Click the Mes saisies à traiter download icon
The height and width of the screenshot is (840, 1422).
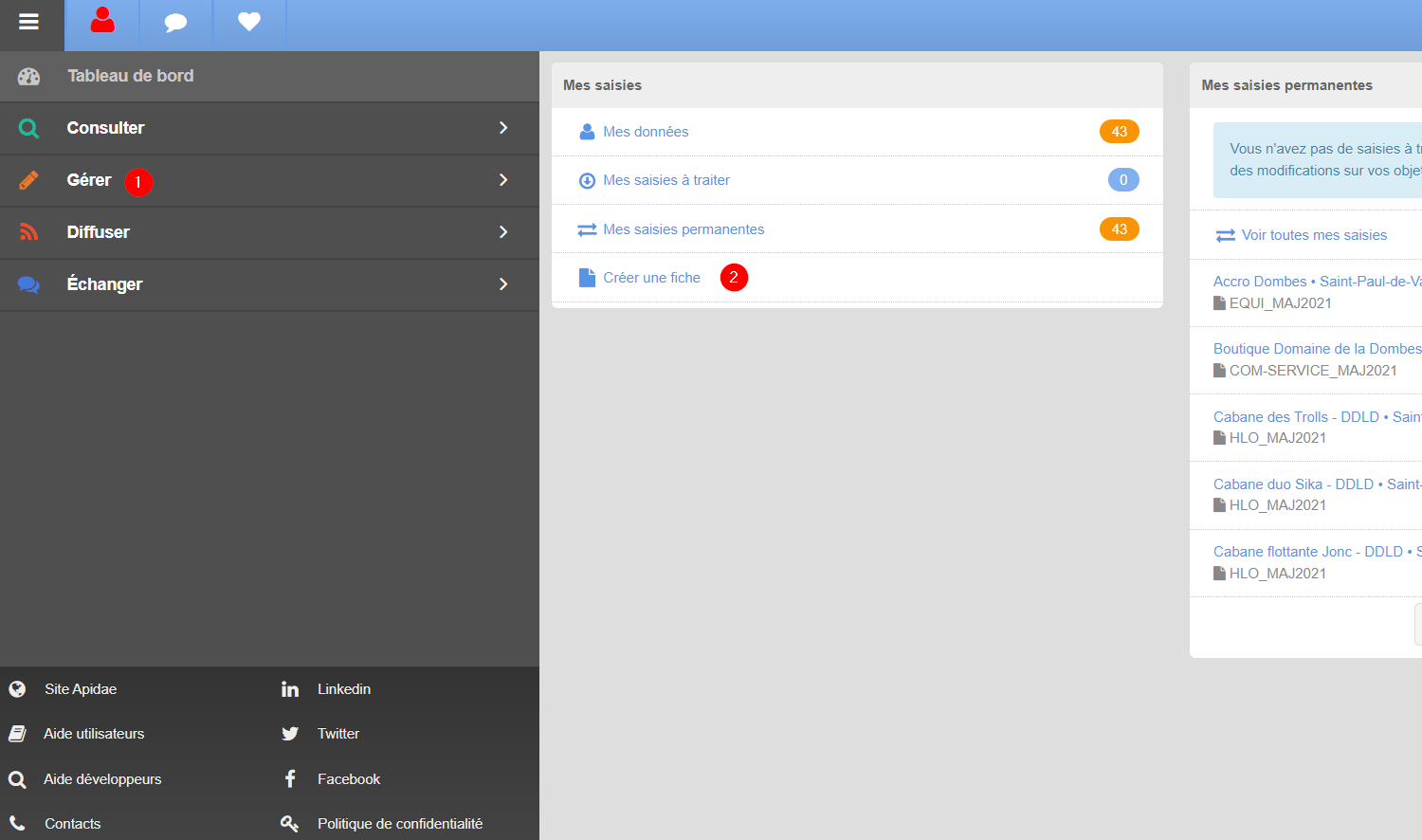click(x=587, y=180)
